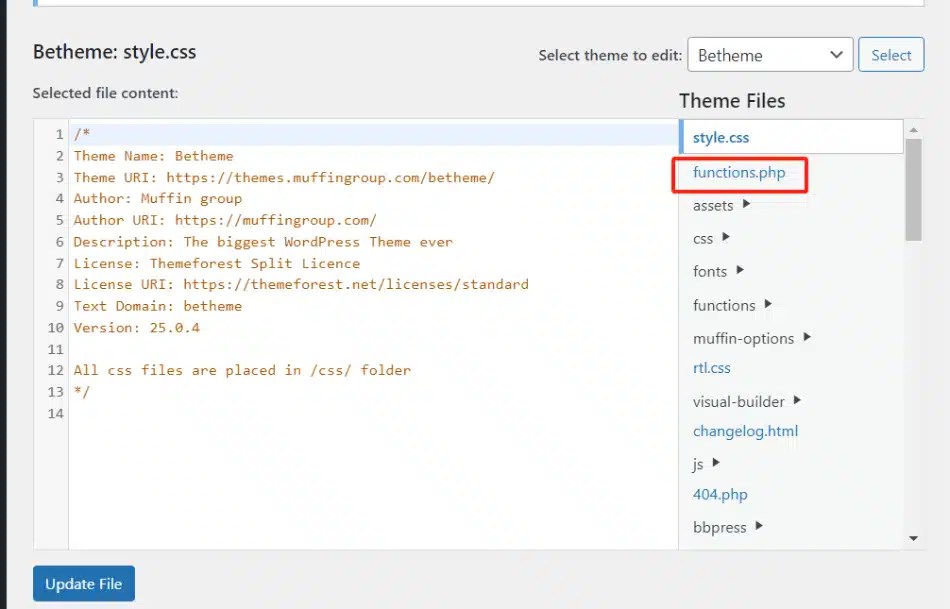Expand the assets folder

[x=714, y=205]
